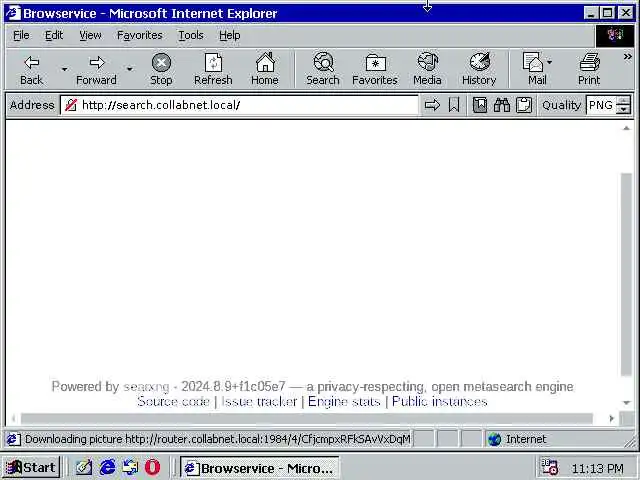Viewport: 640px width, 480px height.
Task: Click the address bar URL field
Action: pyautogui.click(x=240, y=105)
